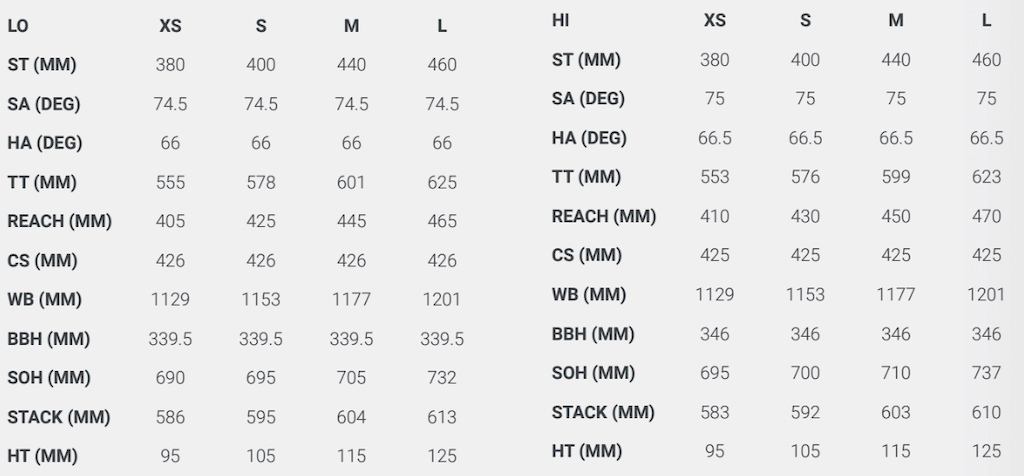Click the HI seat tube value 440
Image resolution: width=1024 pixels, height=476 pixels.
(x=896, y=60)
